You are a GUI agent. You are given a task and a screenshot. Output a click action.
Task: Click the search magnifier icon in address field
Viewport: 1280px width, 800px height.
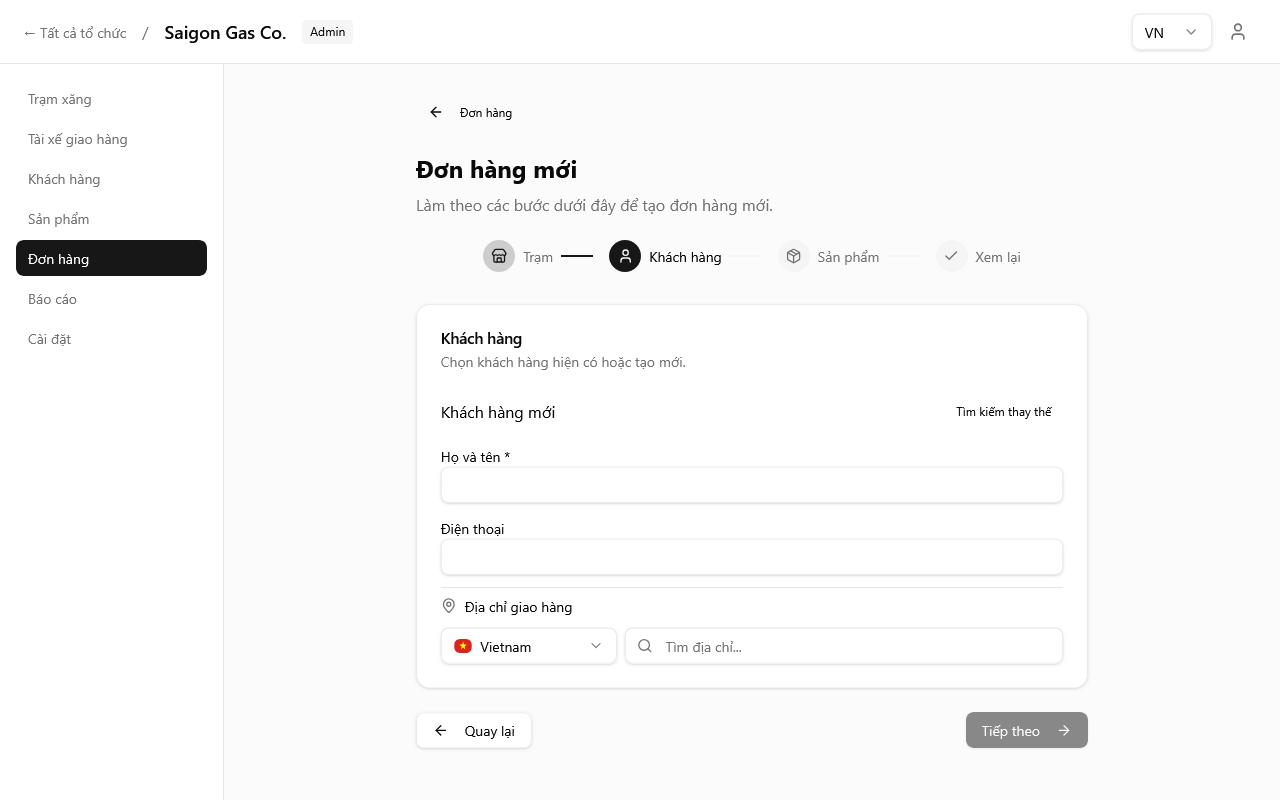pyautogui.click(x=645, y=646)
